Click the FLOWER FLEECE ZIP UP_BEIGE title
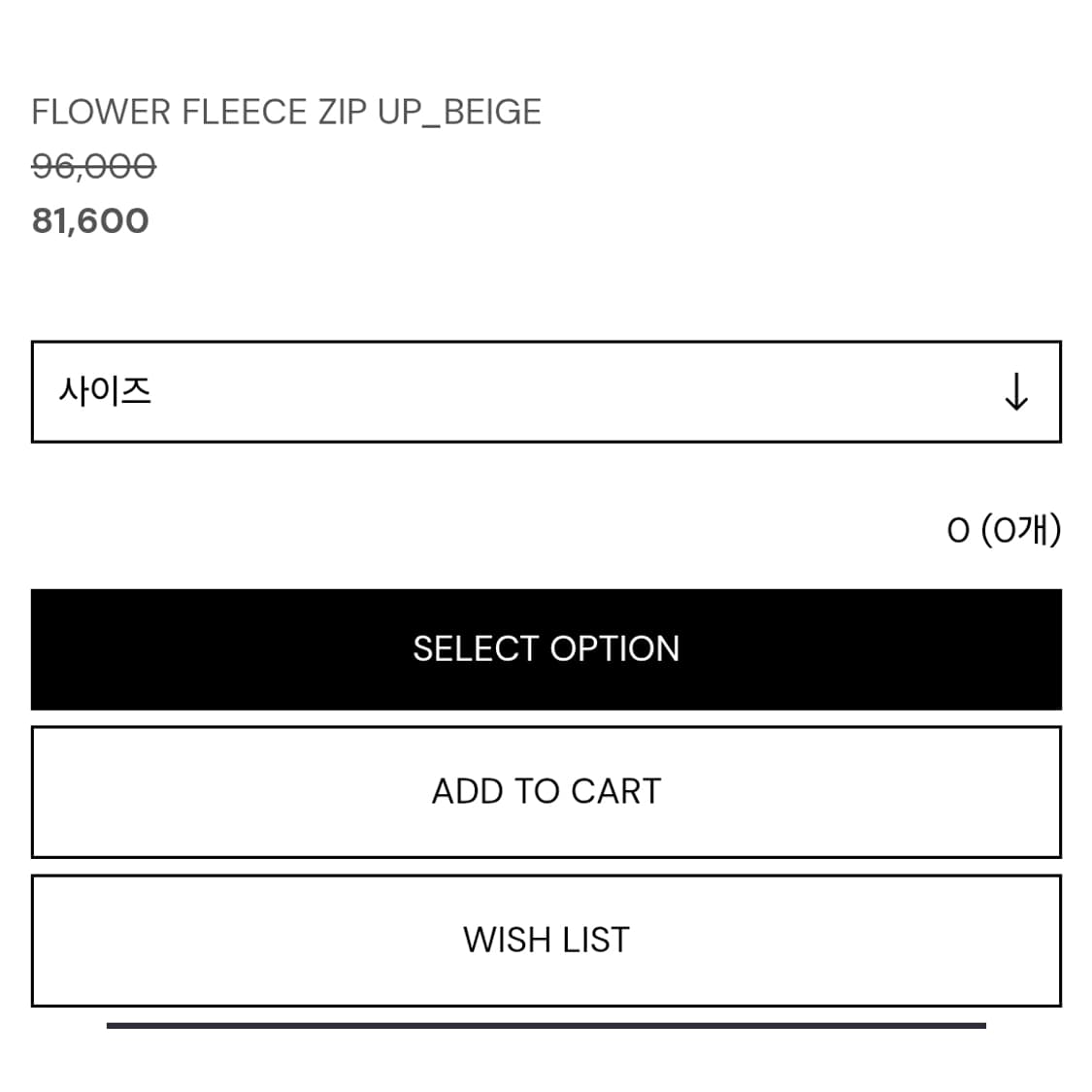 pos(286,113)
